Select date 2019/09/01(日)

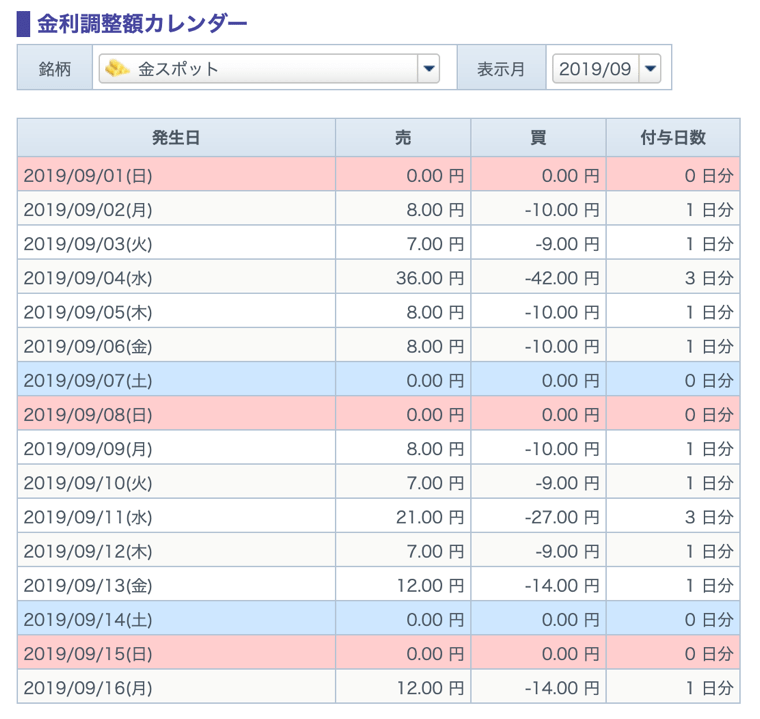tap(88, 176)
